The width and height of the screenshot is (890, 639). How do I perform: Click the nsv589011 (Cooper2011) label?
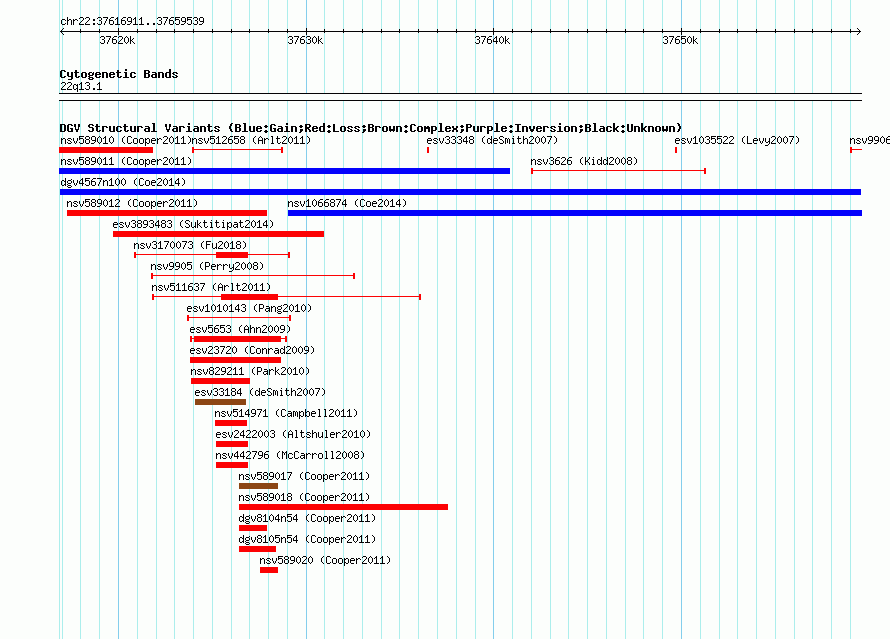click(125, 161)
